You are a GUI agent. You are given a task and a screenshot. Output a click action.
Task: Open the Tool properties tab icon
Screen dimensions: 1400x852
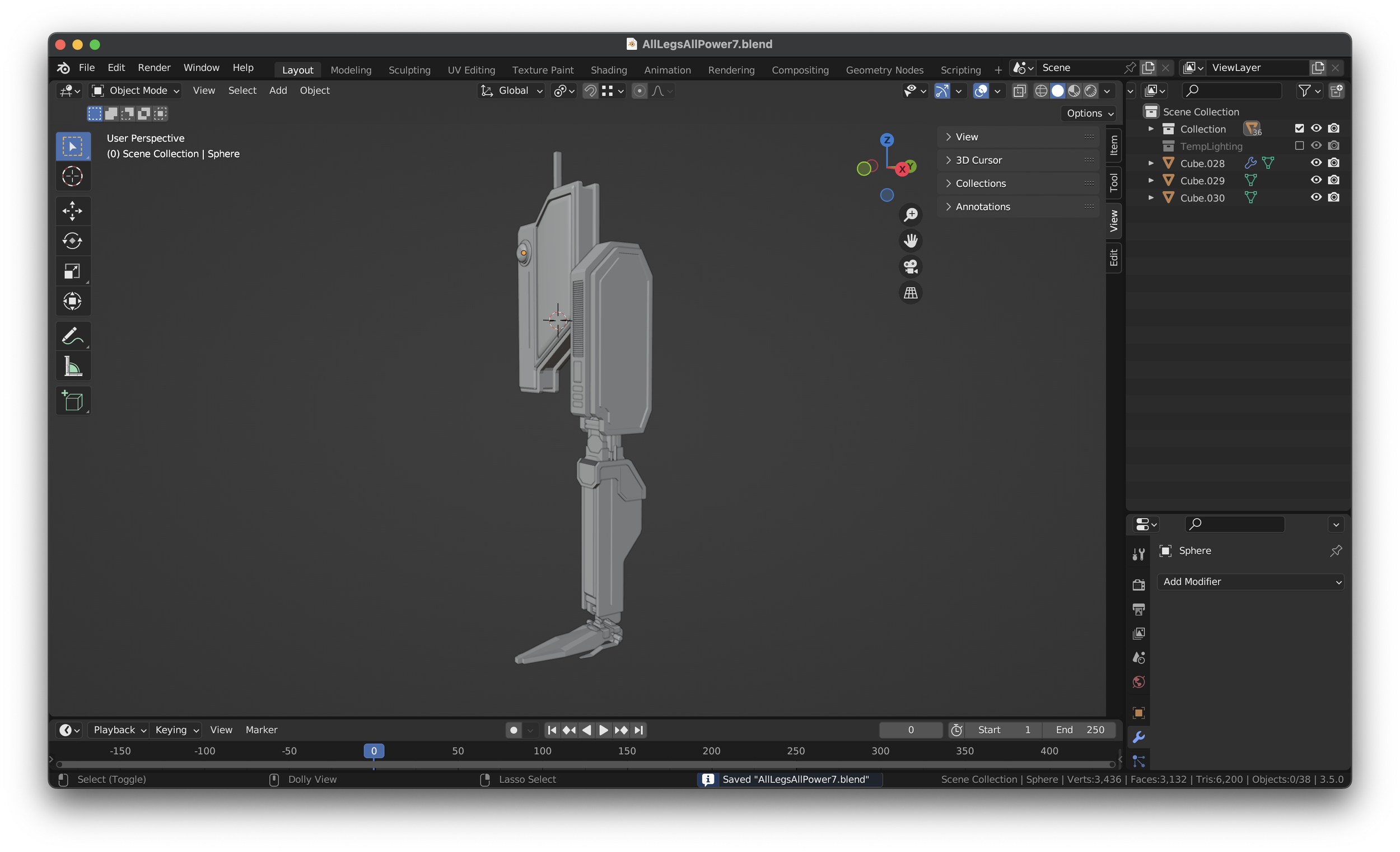(1138, 554)
